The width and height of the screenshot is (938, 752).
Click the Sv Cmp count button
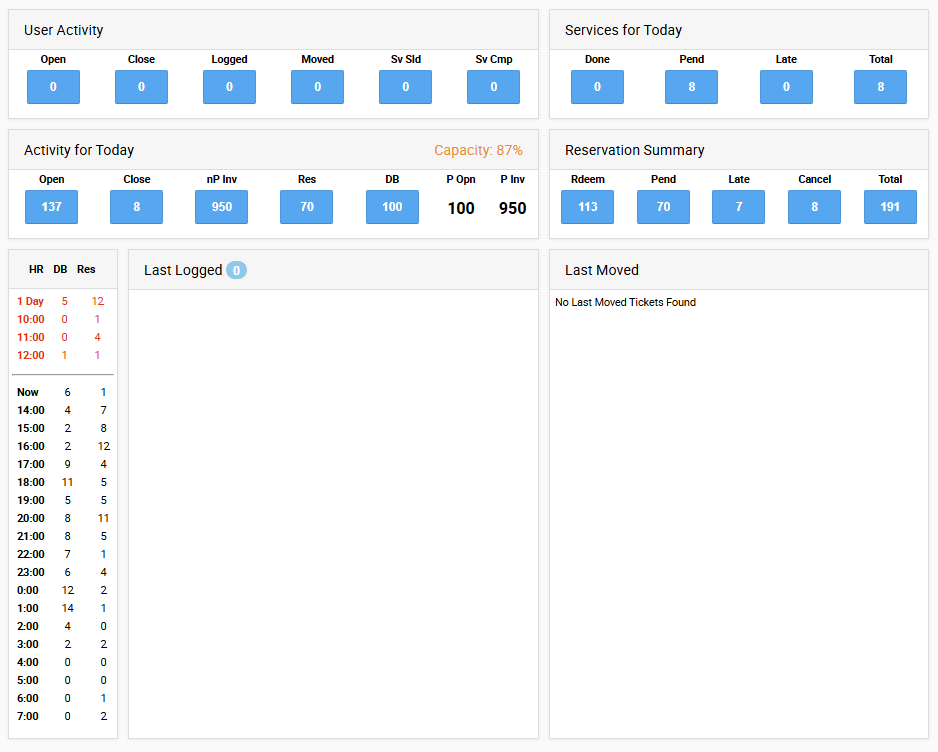coord(493,87)
